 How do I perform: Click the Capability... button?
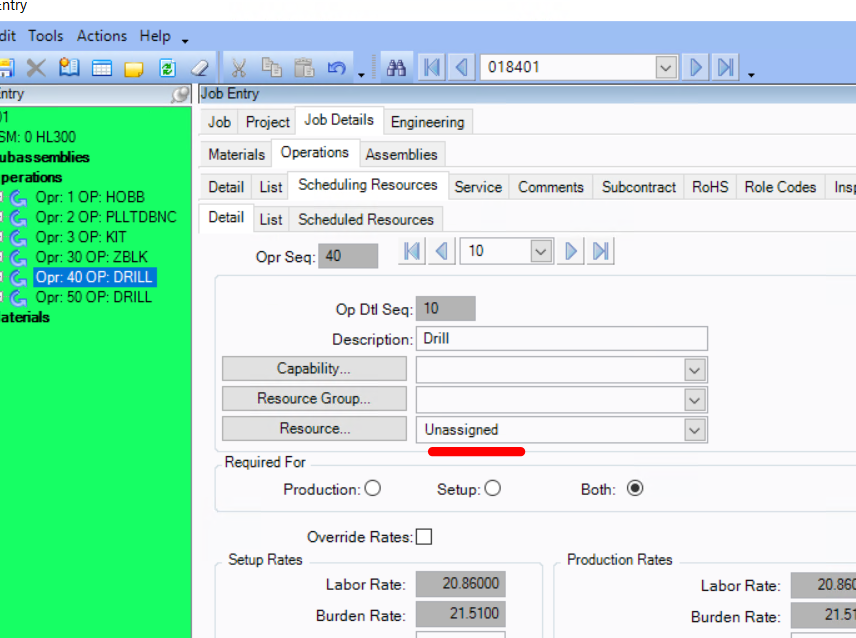[314, 368]
